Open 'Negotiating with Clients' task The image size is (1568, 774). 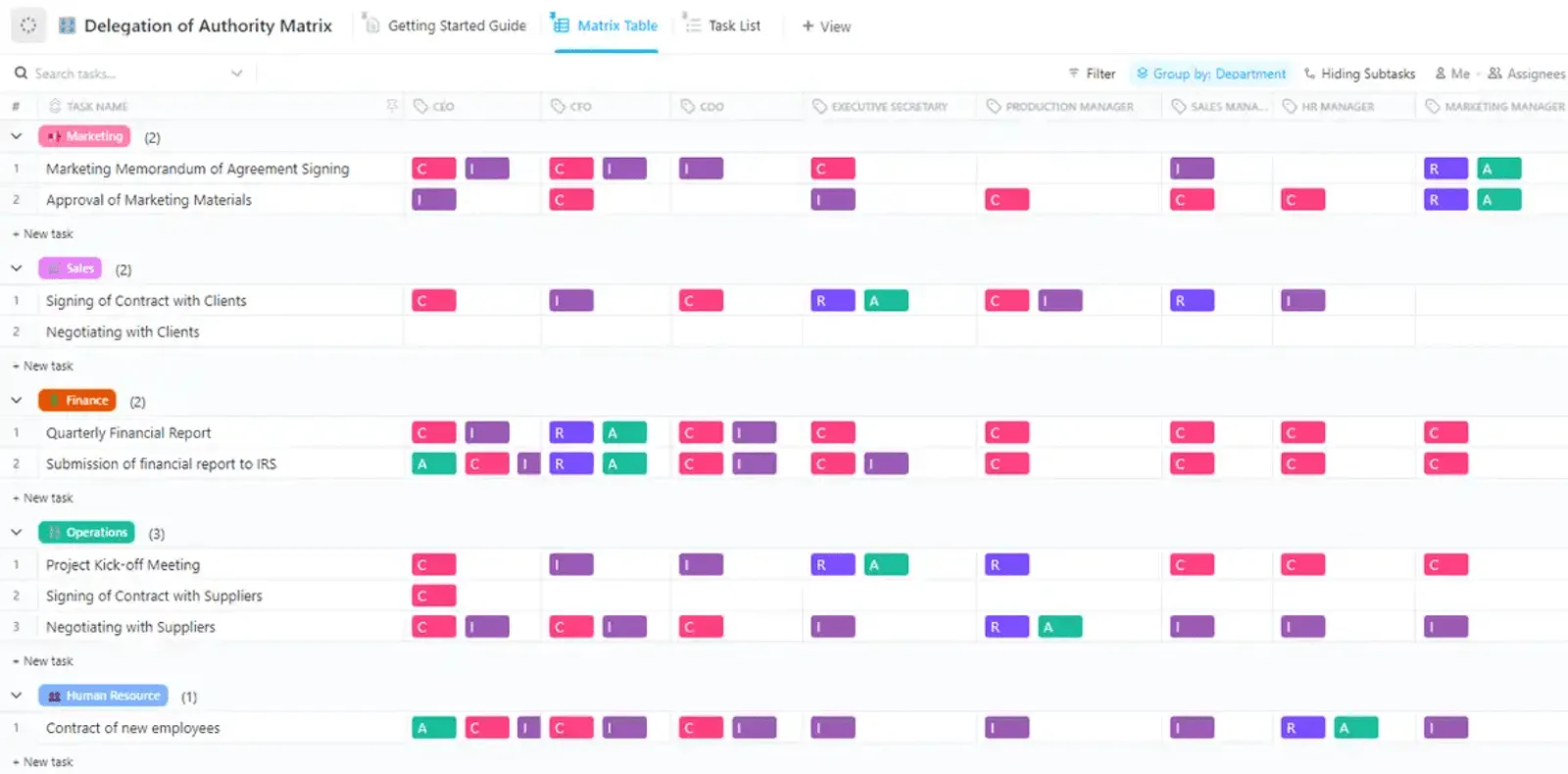click(x=122, y=332)
